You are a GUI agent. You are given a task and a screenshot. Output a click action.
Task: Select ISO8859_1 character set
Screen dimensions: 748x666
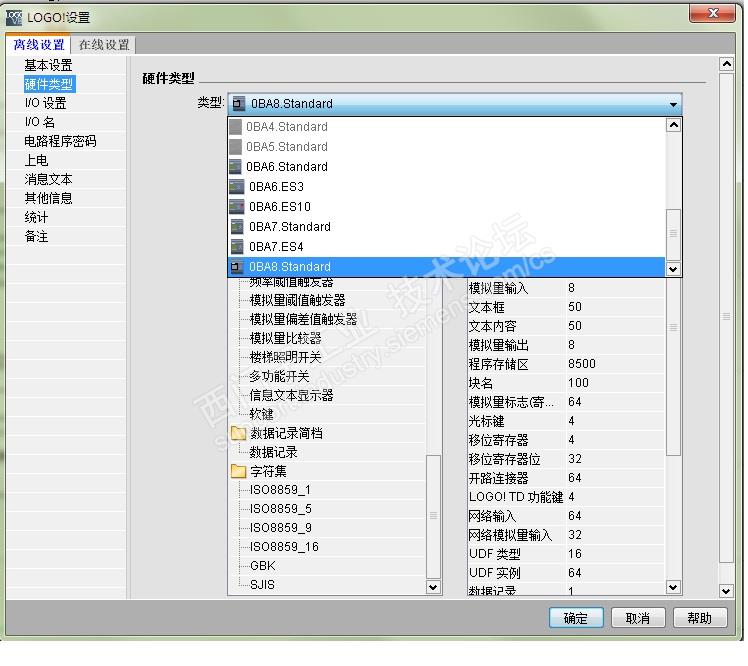[280, 490]
